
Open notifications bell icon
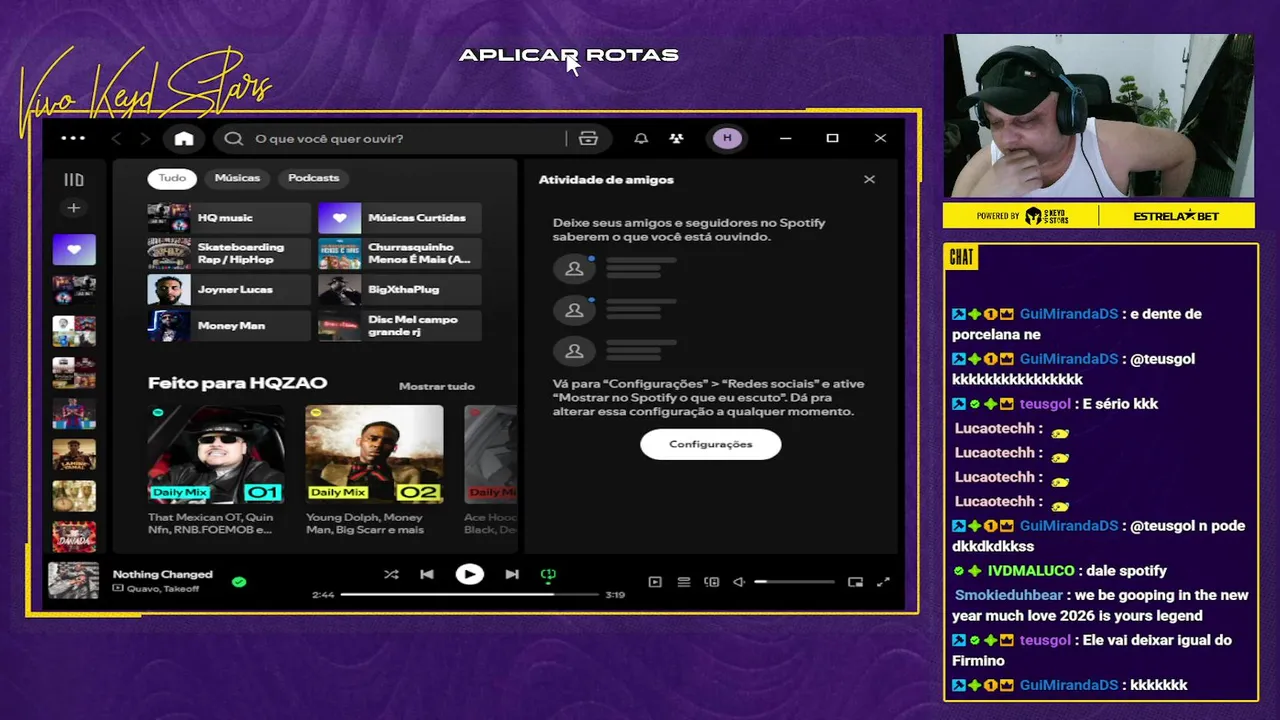coord(641,139)
